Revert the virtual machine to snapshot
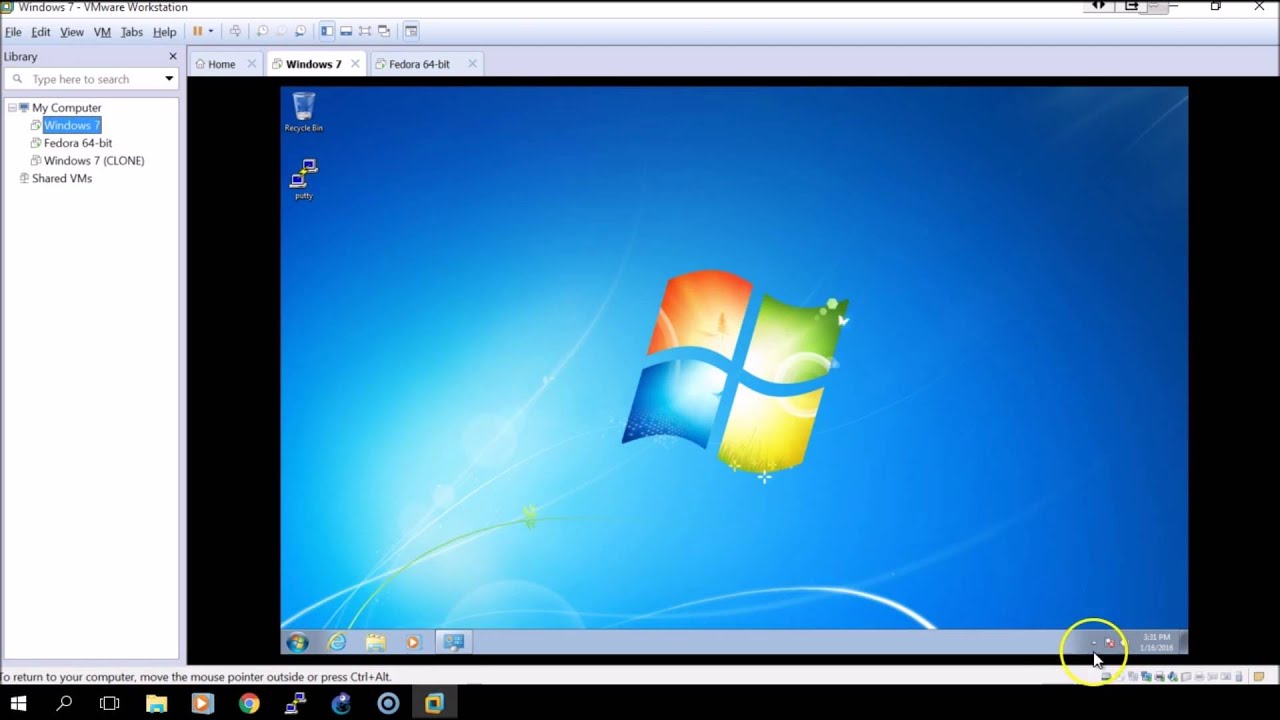This screenshot has width=1280, height=720. (x=281, y=31)
